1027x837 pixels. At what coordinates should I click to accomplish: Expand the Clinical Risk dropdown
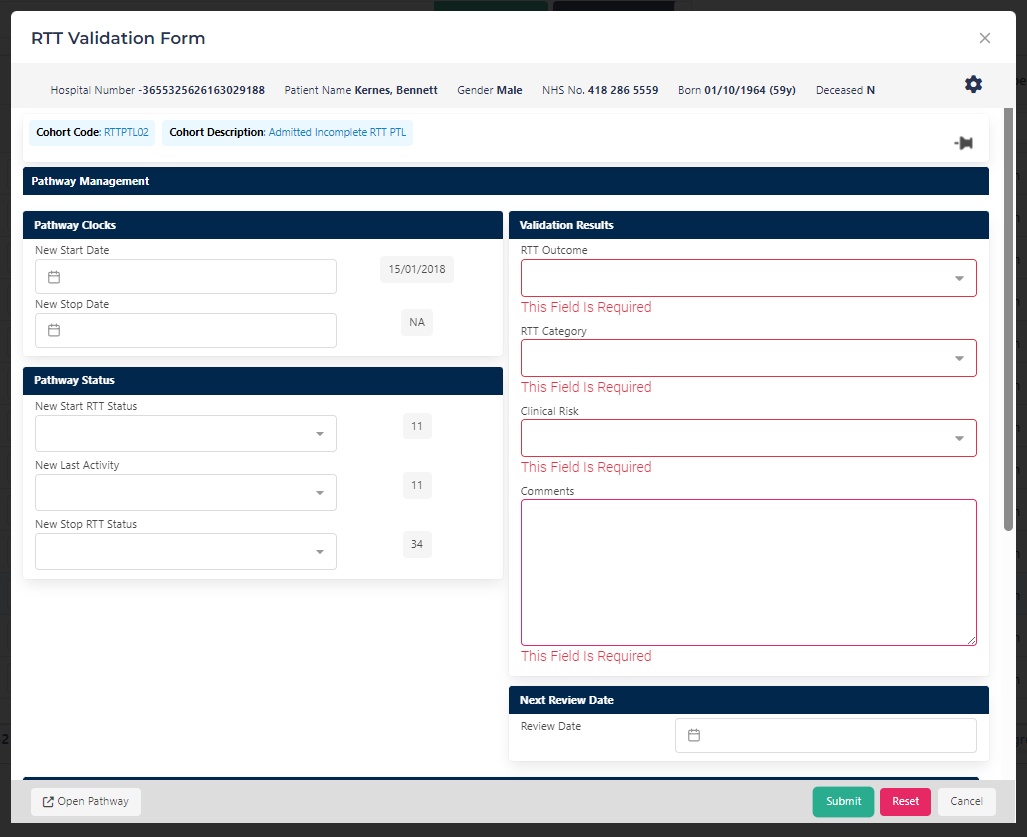click(x=958, y=438)
